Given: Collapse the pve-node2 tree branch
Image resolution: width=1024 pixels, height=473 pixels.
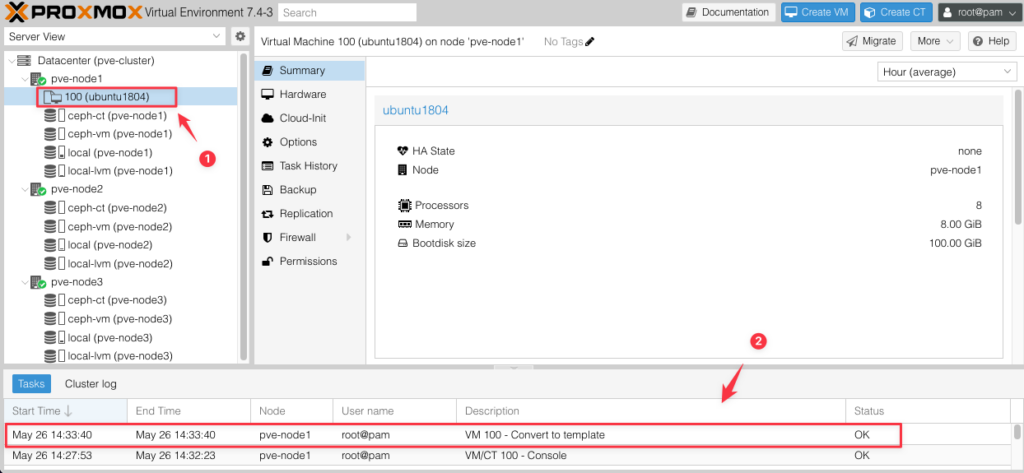Looking at the screenshot, I should coord(24,189).
